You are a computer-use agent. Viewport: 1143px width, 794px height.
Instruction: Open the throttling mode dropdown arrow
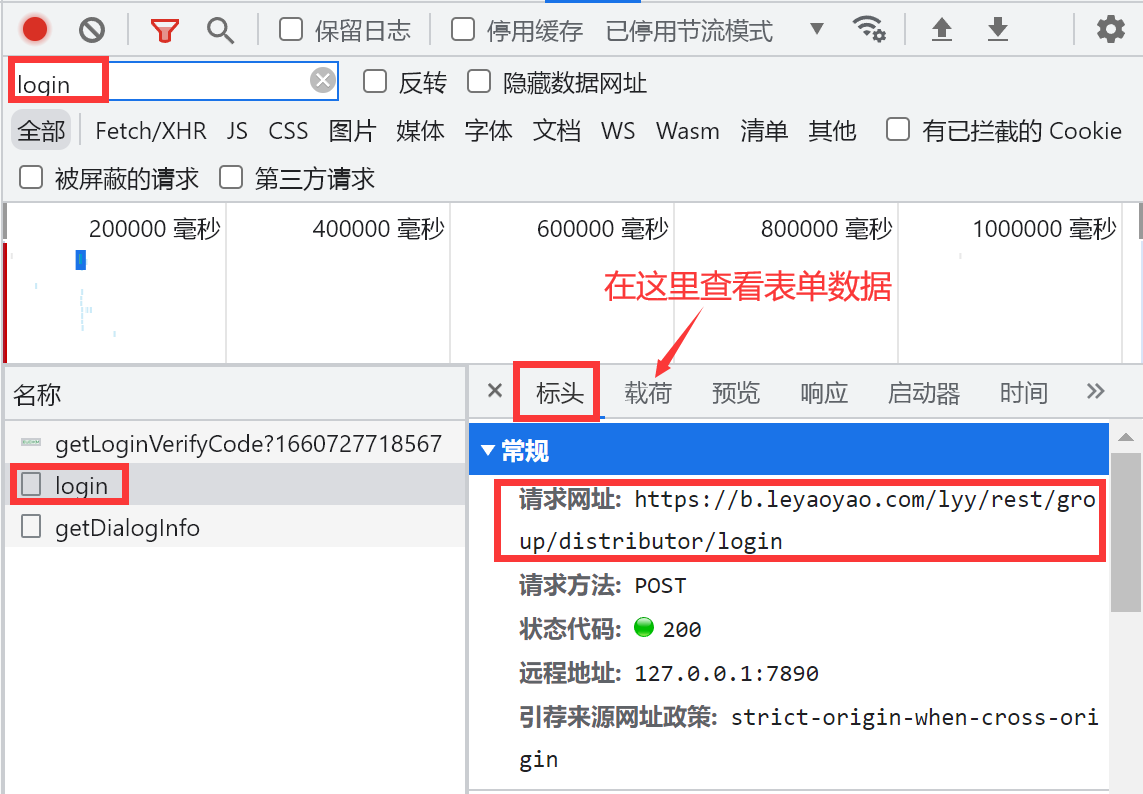(x=817, y=29)
